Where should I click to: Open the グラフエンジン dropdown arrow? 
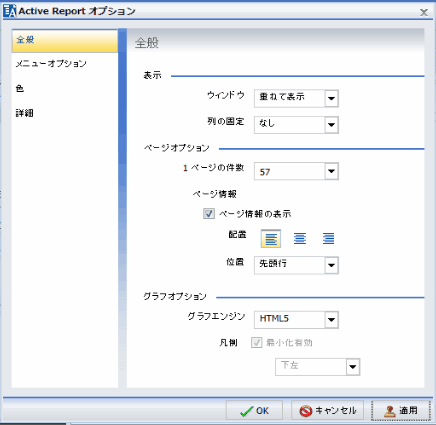[x=331, y=320]
